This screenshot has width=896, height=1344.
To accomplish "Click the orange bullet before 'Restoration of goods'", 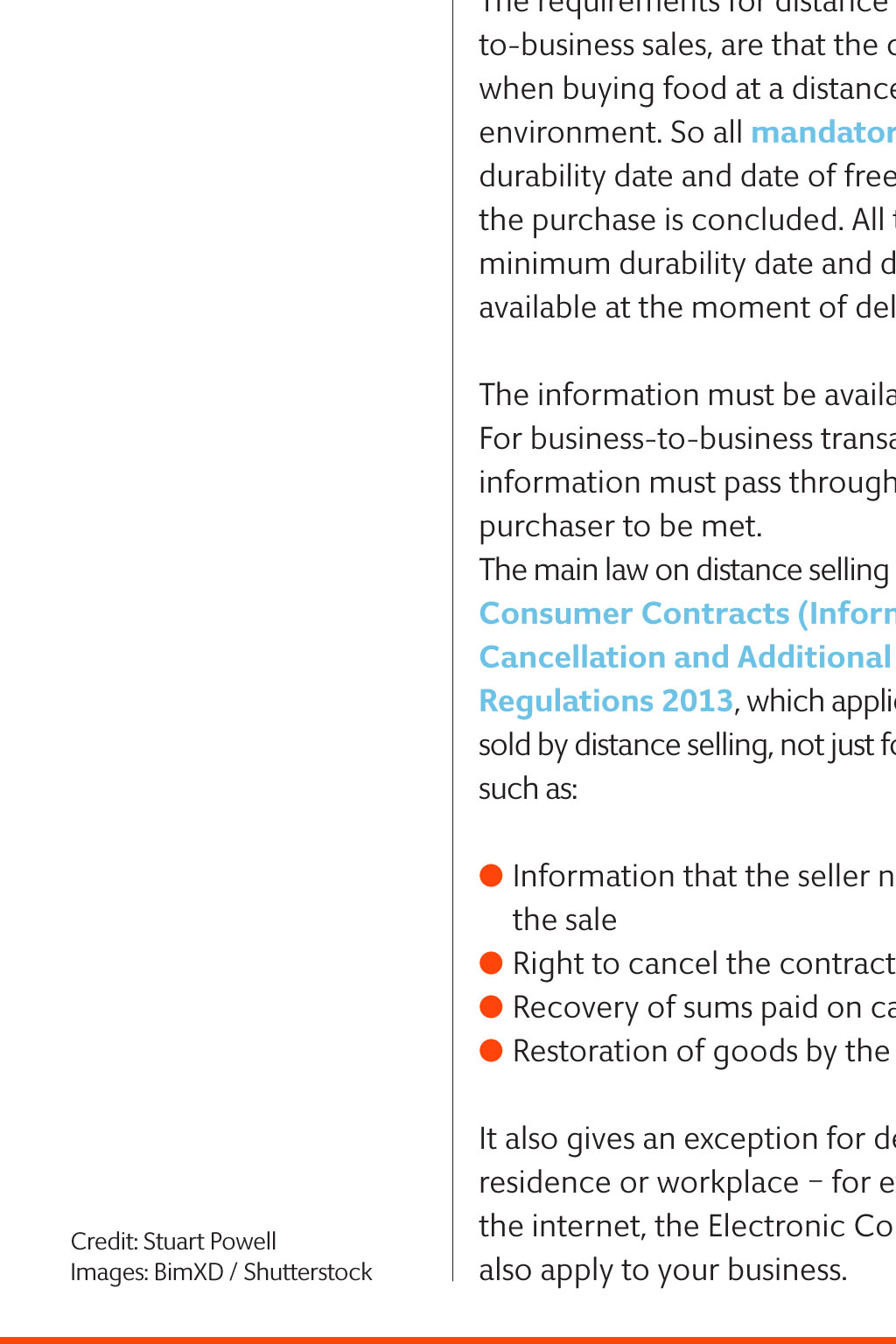I will tap(491, 1050).
